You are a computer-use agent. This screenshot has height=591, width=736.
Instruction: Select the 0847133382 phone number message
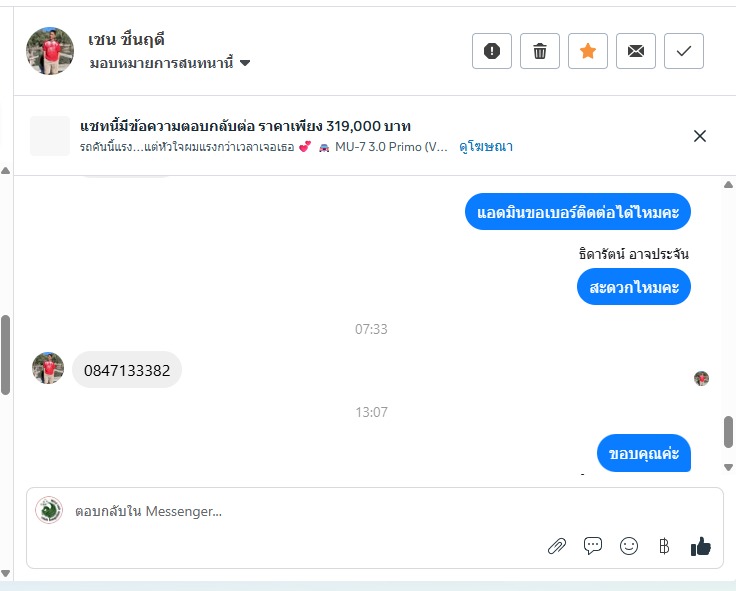coord(127,370)
